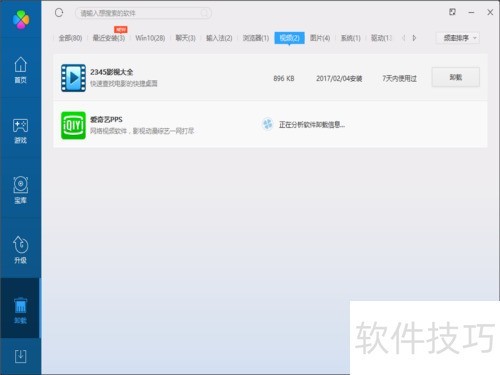Click the 896 KB size value
500x375 pixels.
[284, 79]
